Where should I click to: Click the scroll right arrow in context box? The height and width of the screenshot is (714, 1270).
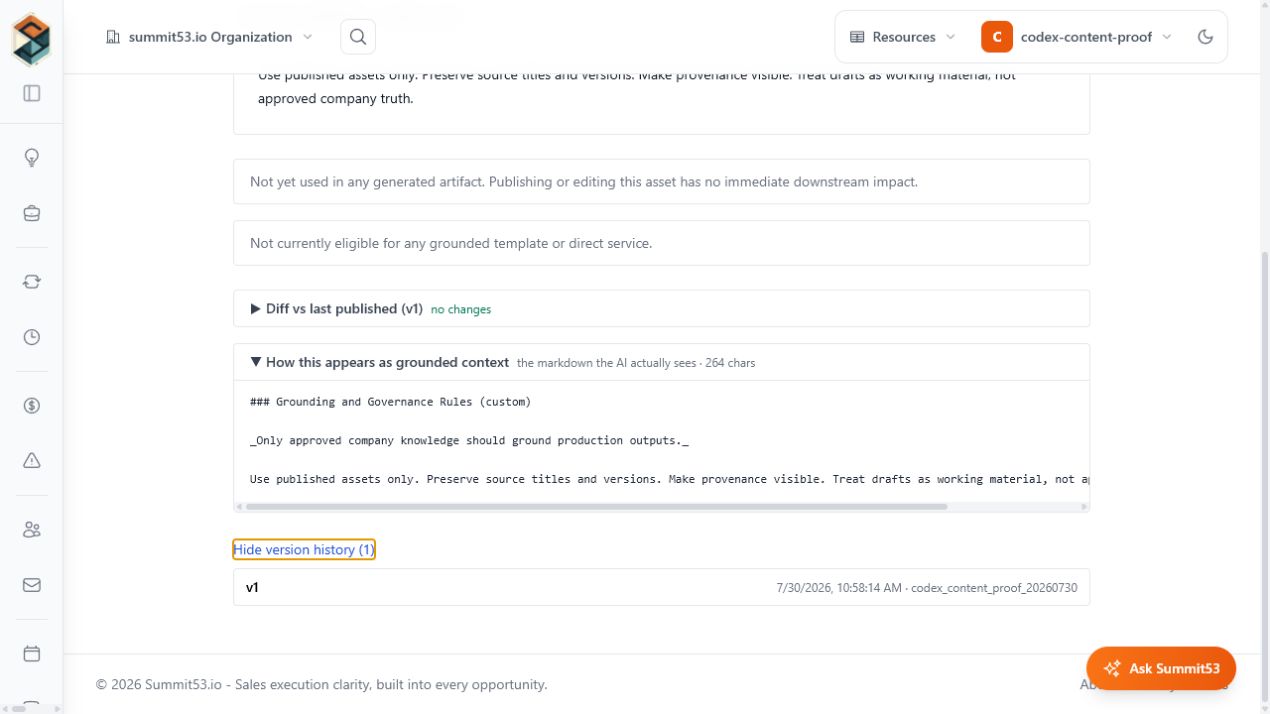tap(1084, 507)
